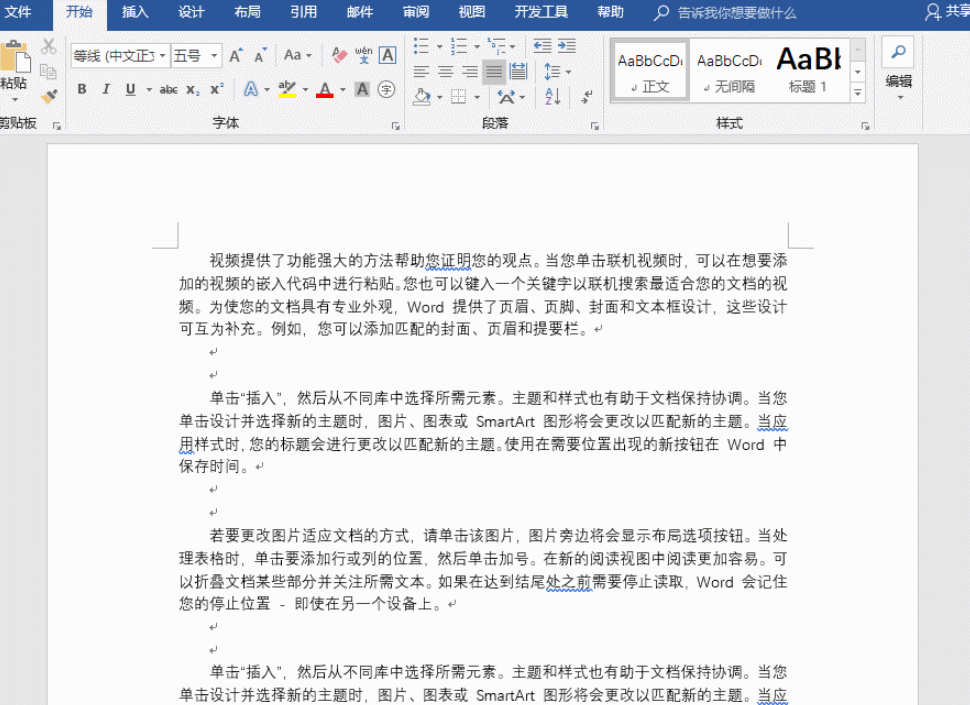The image size is (970, 705).
Task: Increase paragraph indent
Action: click(567, 46)
